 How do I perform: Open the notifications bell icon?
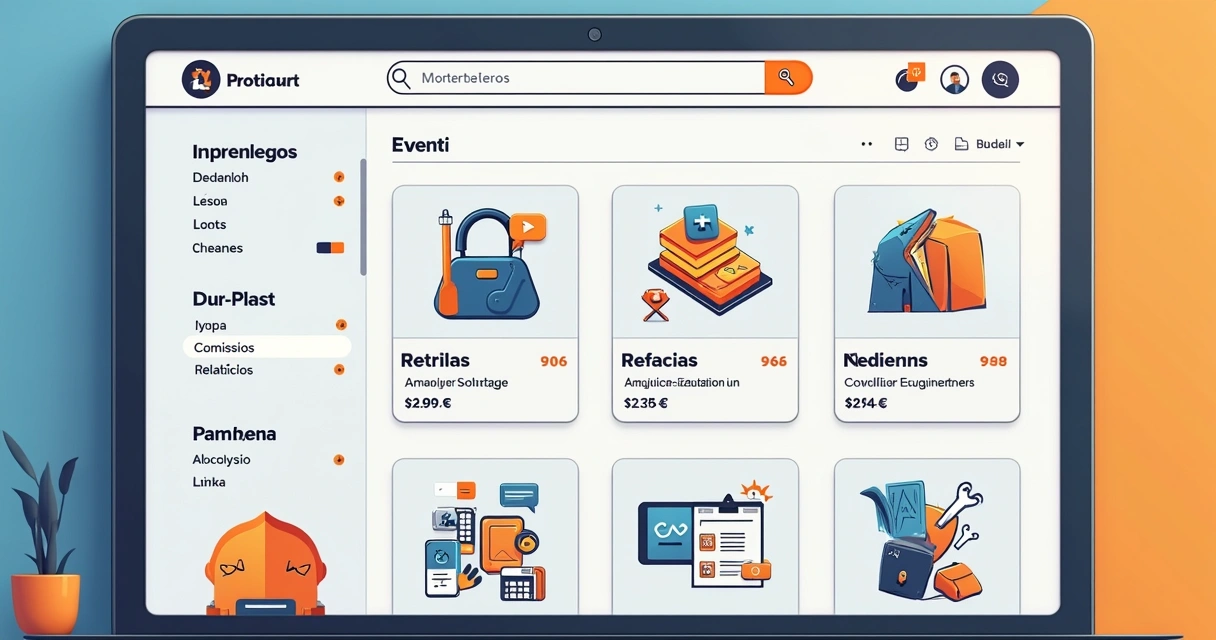[x=908, y=78]
